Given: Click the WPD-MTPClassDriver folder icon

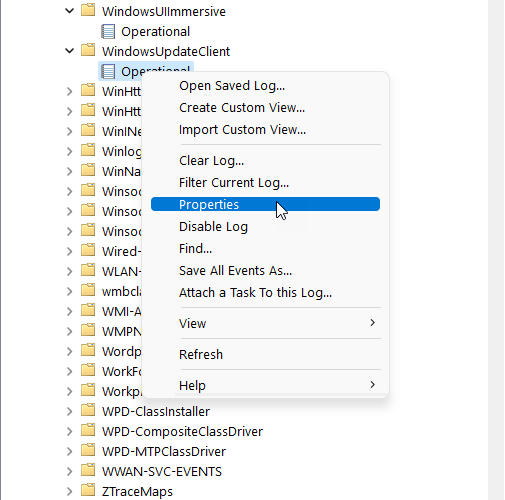Looking at the screenshot, I should pos(88,450).
